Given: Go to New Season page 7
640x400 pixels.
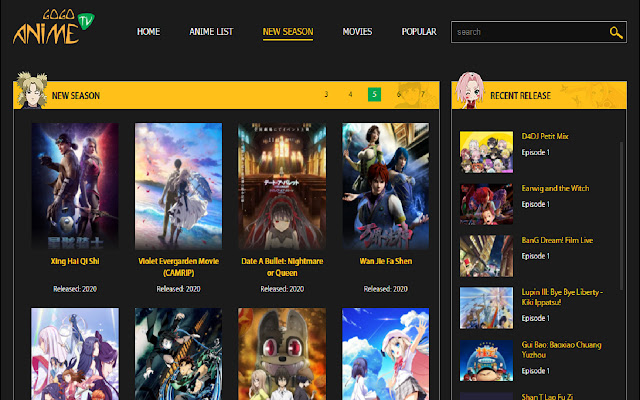Looking at the screenshot, I should pyautogui.click(x=423, y=94).
